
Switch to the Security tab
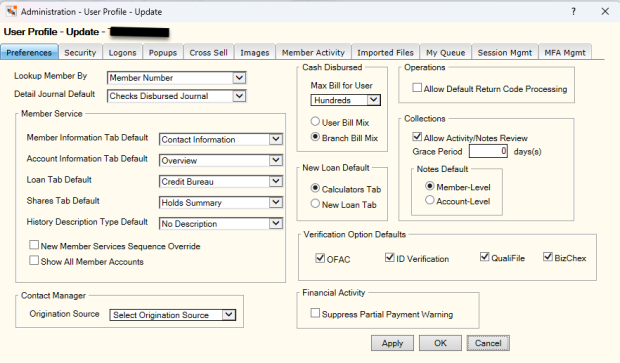click(x=80, y=53)
